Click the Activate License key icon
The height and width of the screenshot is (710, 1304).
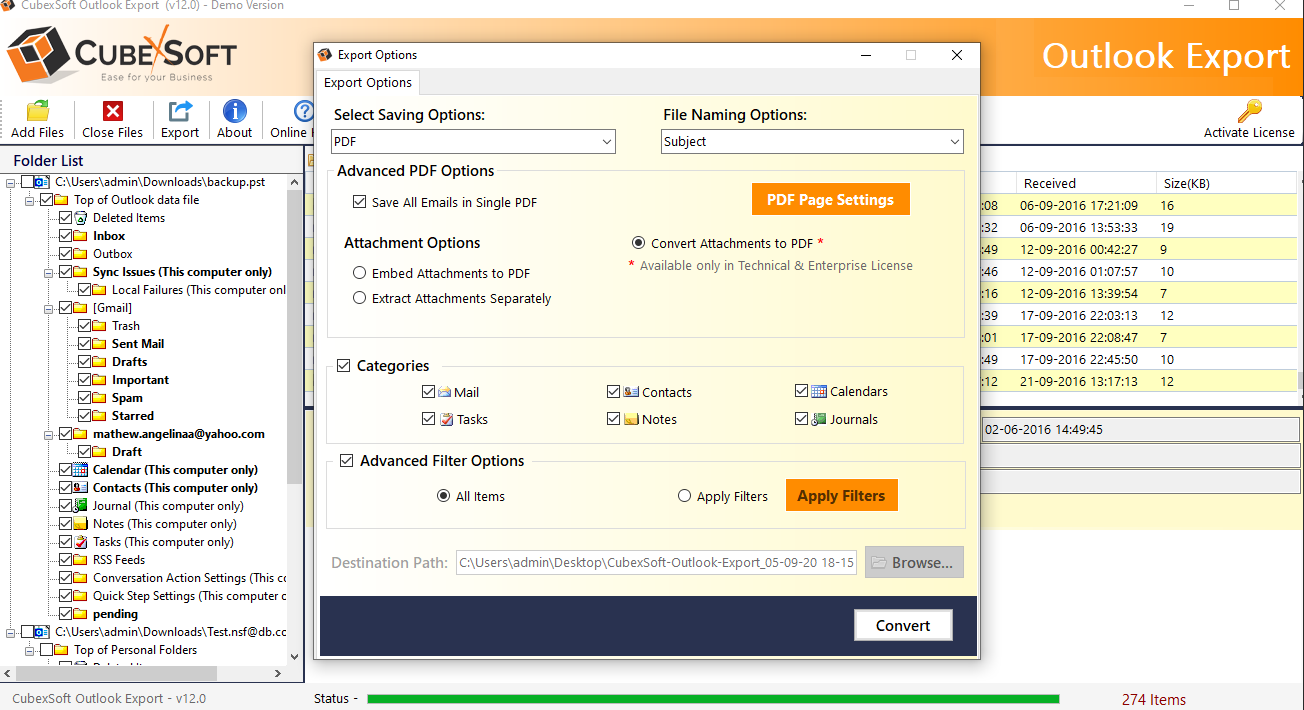coord(1249,111)
